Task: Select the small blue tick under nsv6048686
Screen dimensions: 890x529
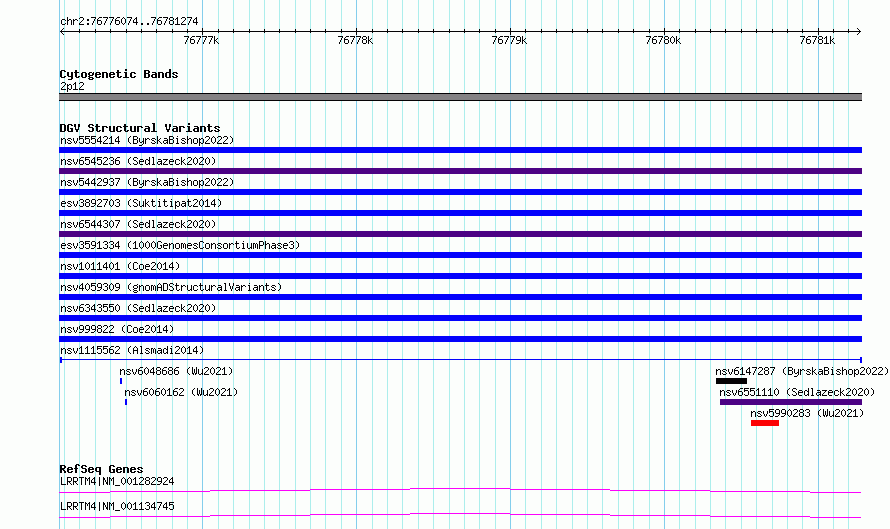Action: [x=121, y=381]
